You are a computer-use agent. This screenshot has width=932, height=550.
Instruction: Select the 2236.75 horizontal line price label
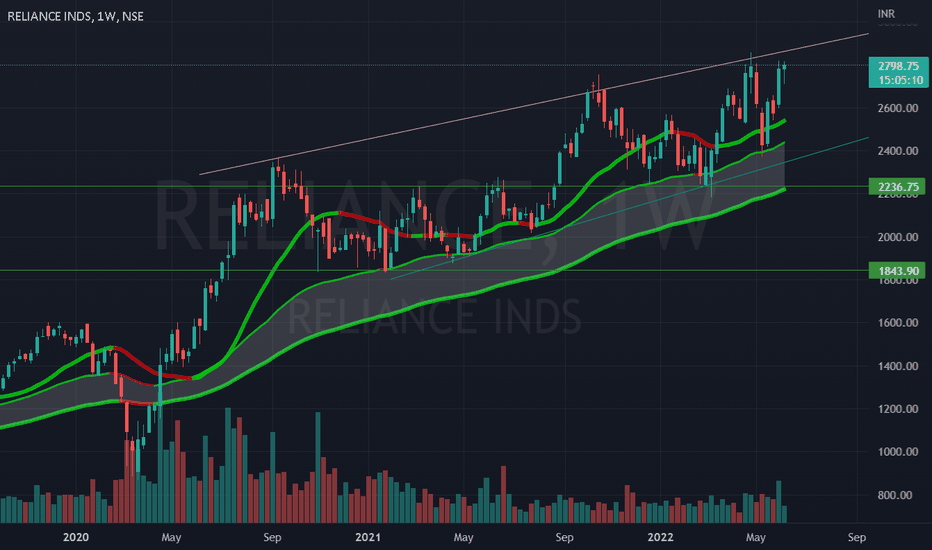coord(898,187)
